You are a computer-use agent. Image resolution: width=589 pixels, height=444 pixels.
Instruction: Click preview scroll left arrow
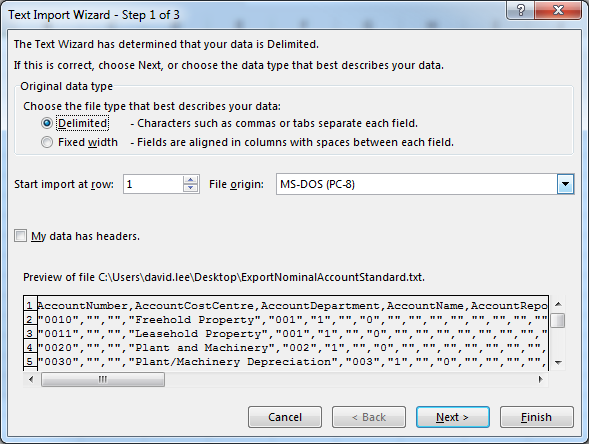click(31, 380)
